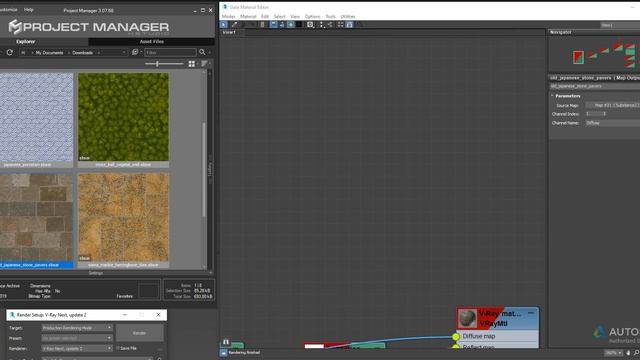Open the Options menu

(312, 16)
